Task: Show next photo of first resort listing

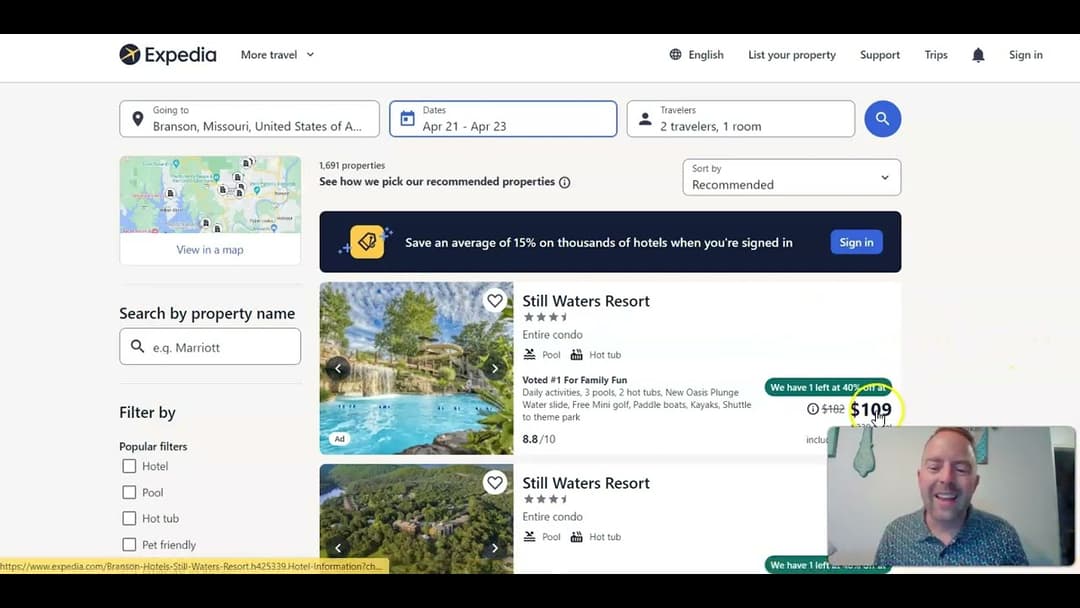Action: coord(495,368)
